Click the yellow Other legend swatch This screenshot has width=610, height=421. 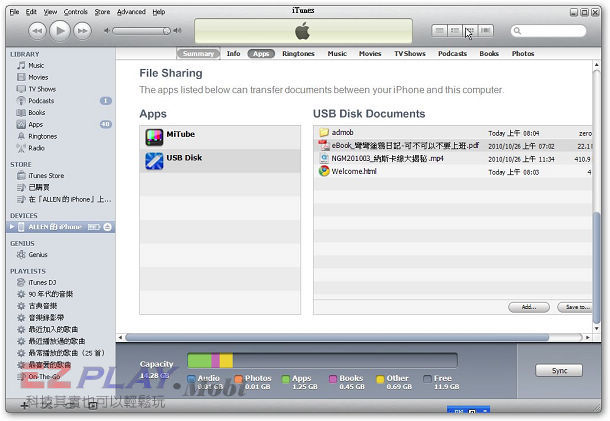[x=380, y=379]
